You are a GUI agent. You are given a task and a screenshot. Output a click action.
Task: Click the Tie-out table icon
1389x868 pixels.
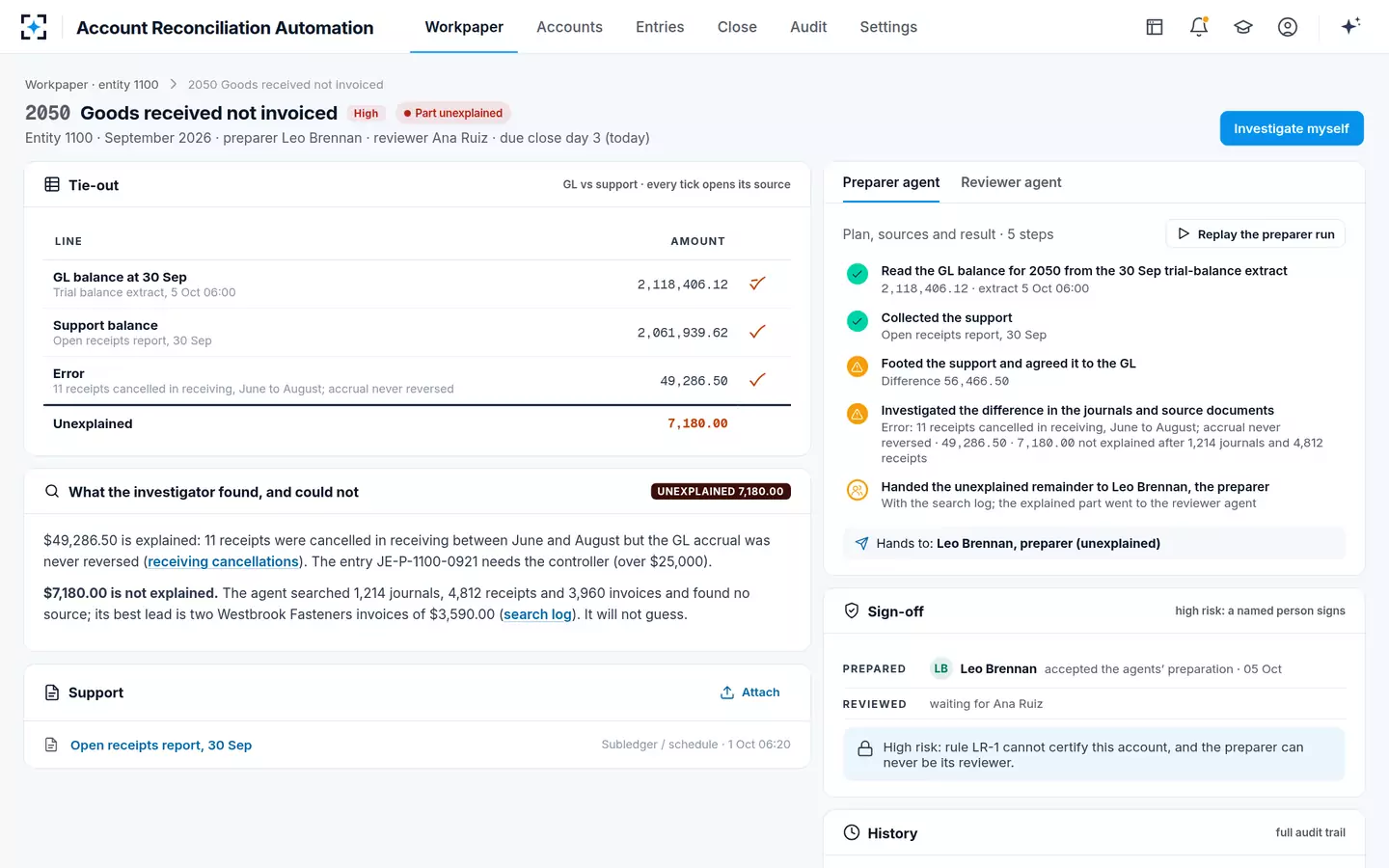tap(52, 184)
